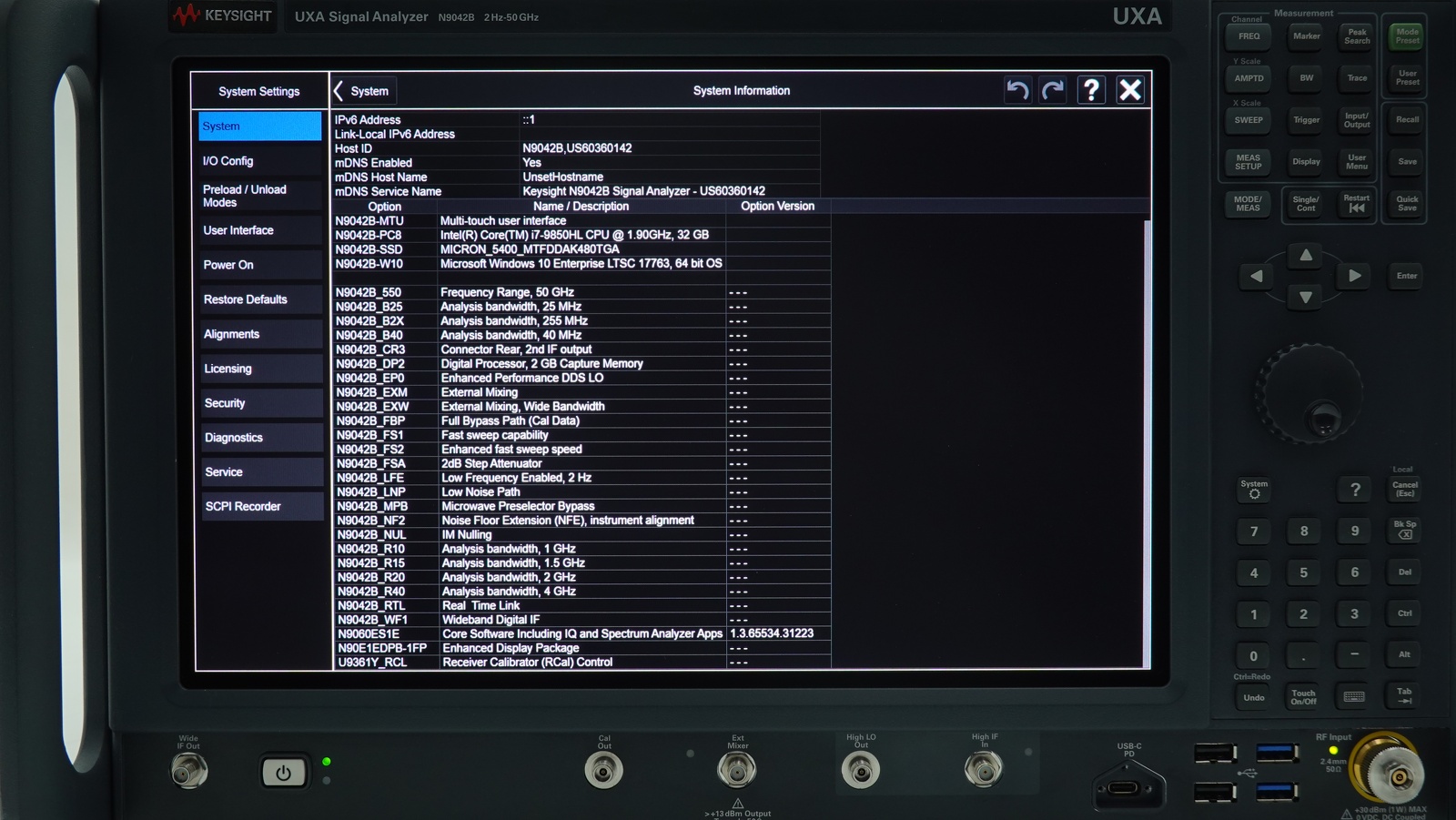Open help with the question mark icon
The width and height of the screenshot is (1456, 820).
pos(1091,90)
